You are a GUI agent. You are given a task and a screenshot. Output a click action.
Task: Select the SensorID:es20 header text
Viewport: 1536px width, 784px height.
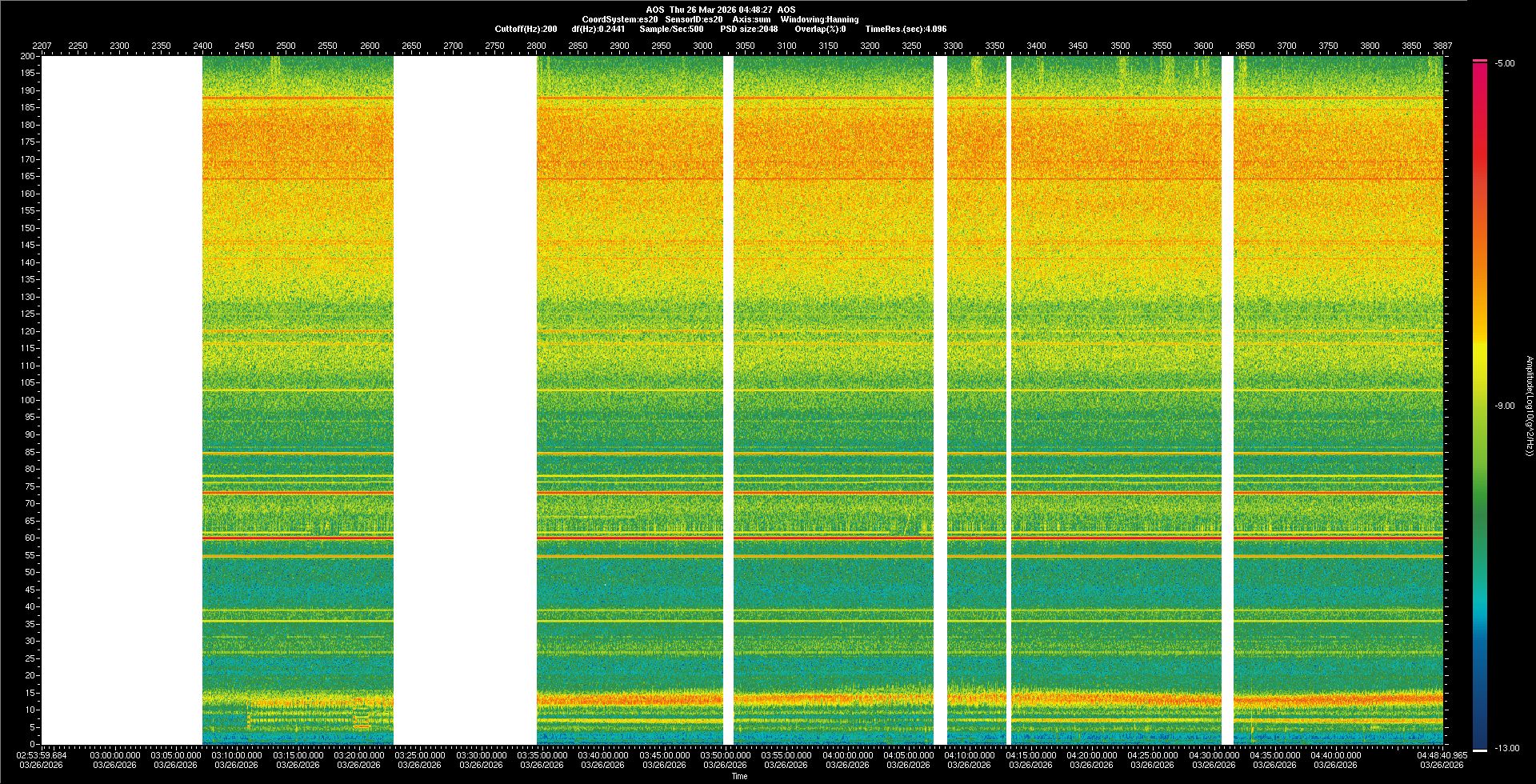[x=694, y=19]
